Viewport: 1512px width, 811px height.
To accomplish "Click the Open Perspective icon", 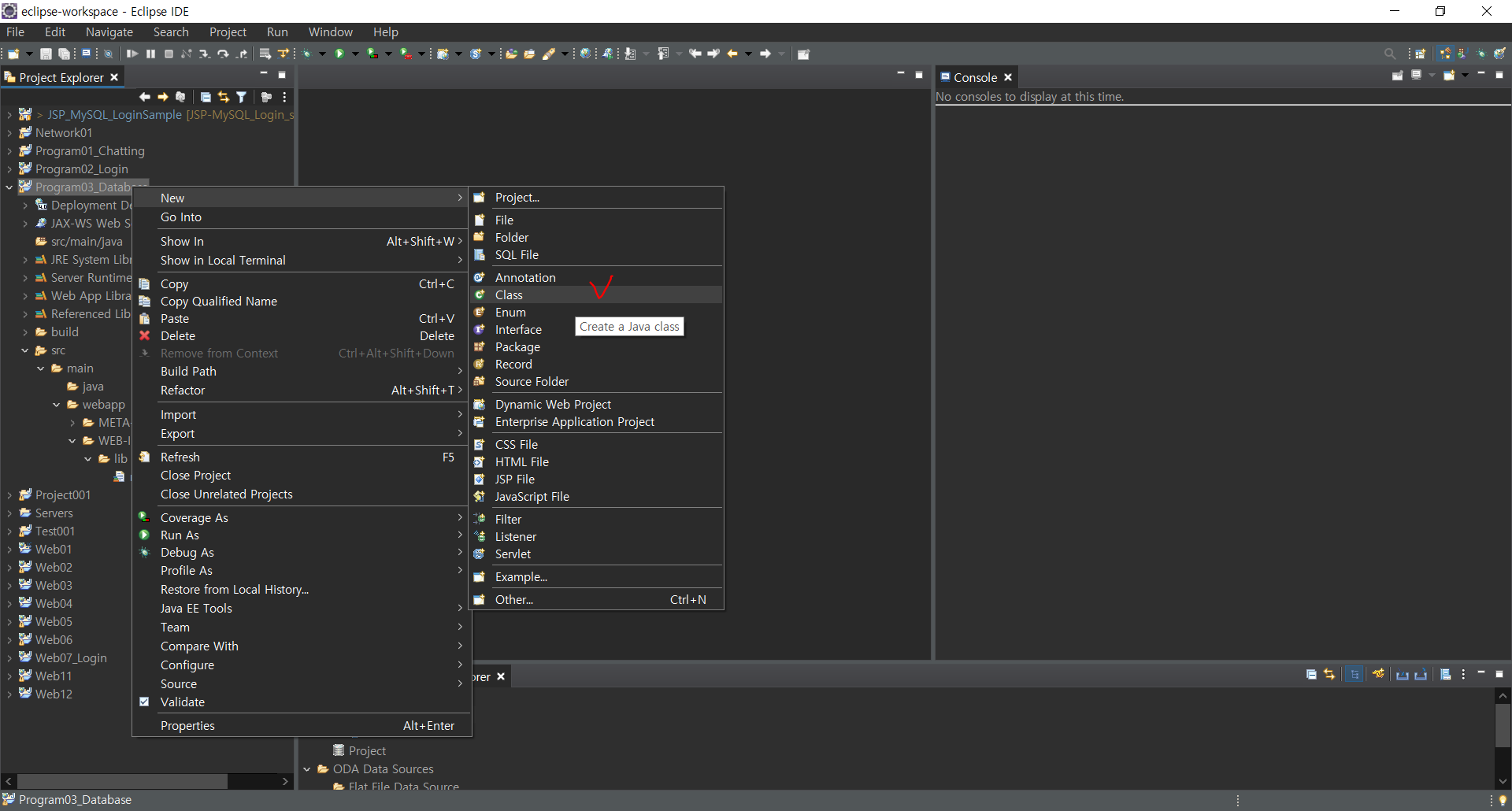I will tap(1421, 54).
